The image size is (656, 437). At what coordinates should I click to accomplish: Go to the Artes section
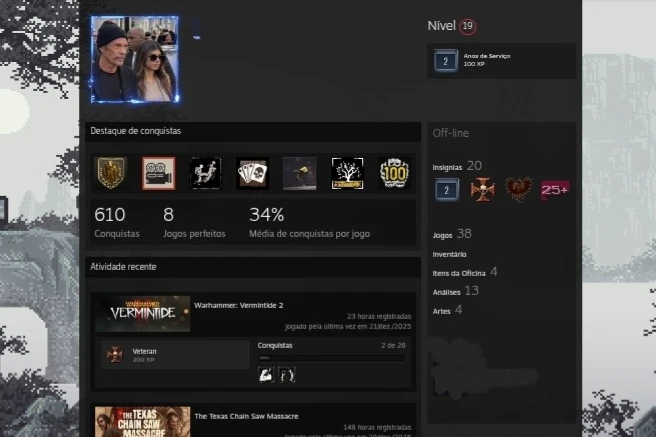pos(441,310)
